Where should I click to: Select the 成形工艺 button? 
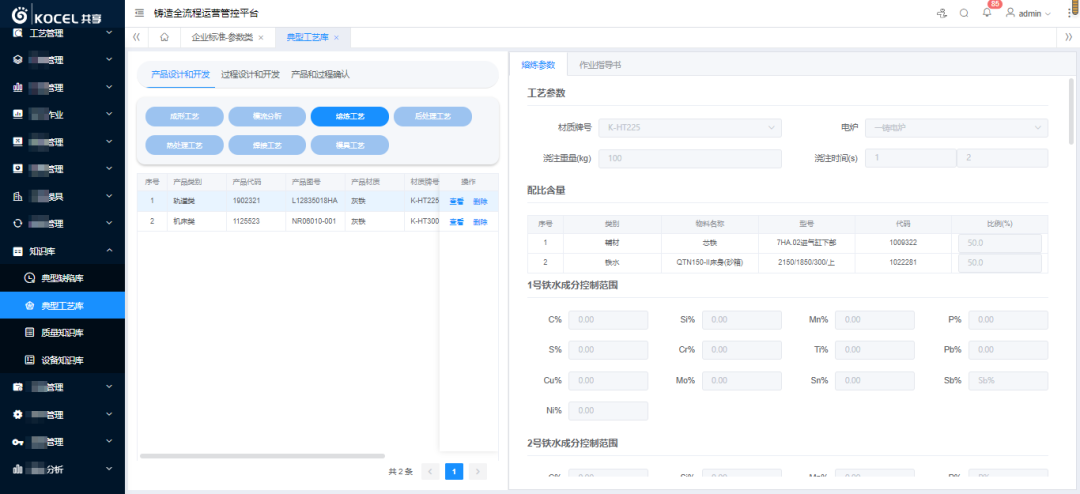click(184, 116)
